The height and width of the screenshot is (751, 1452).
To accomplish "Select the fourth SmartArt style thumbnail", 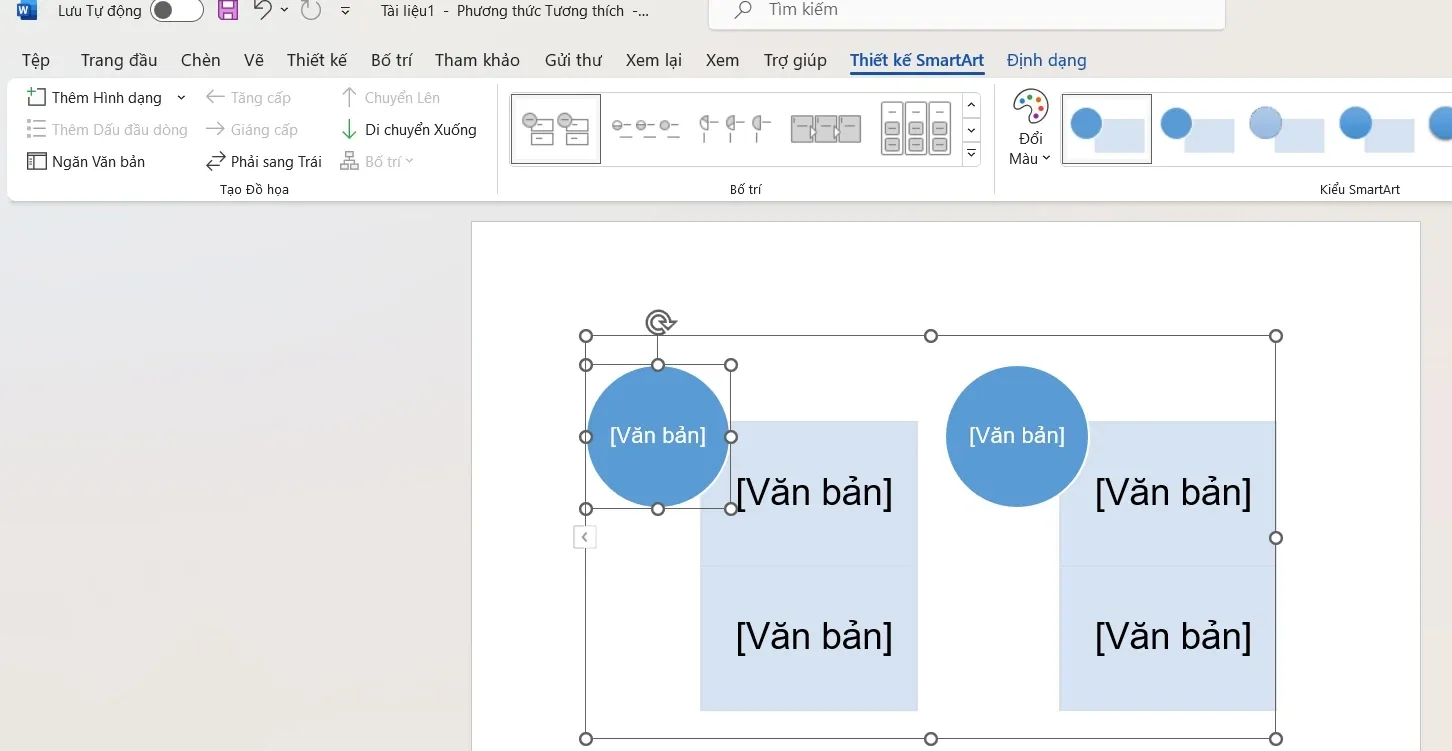I will pyautogui.click(x=1376, y=129).
